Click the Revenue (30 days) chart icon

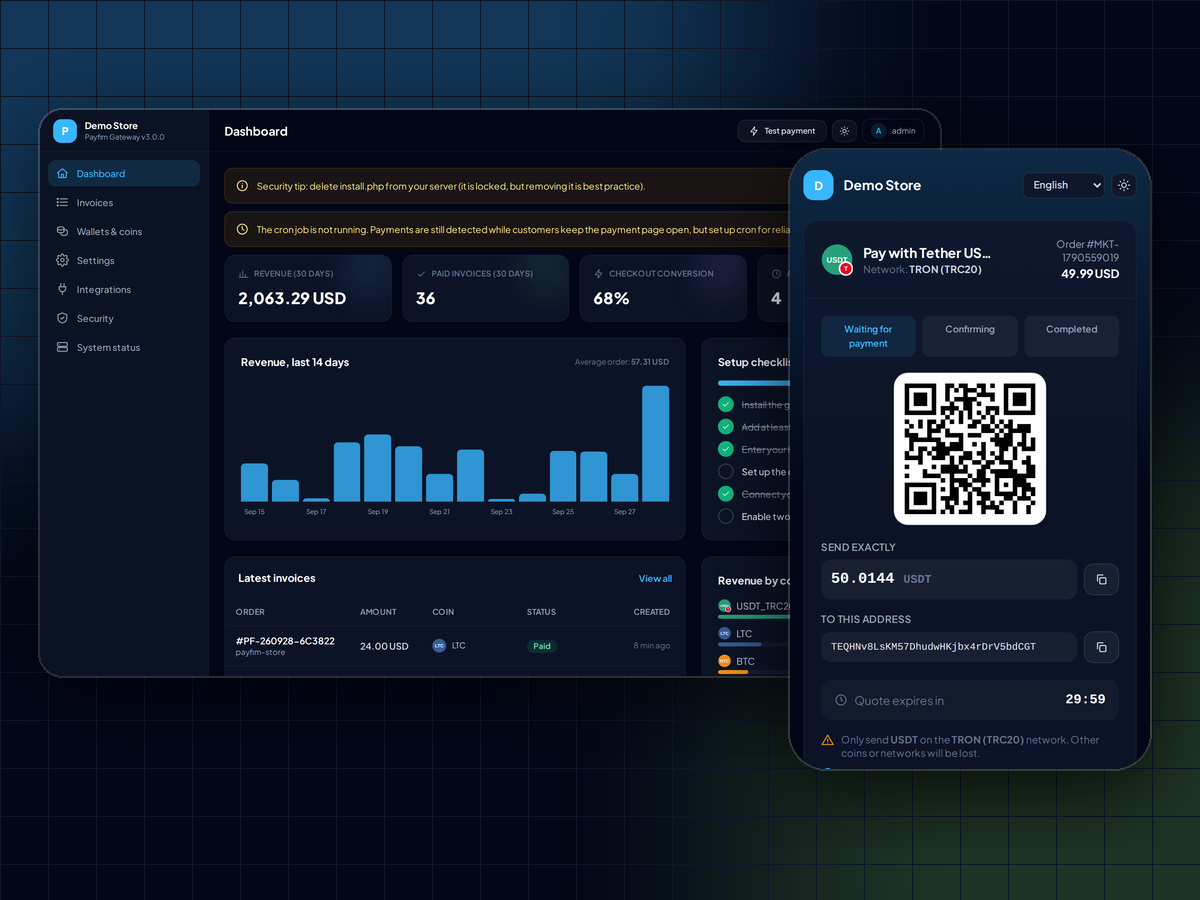[x=243, y=273]
